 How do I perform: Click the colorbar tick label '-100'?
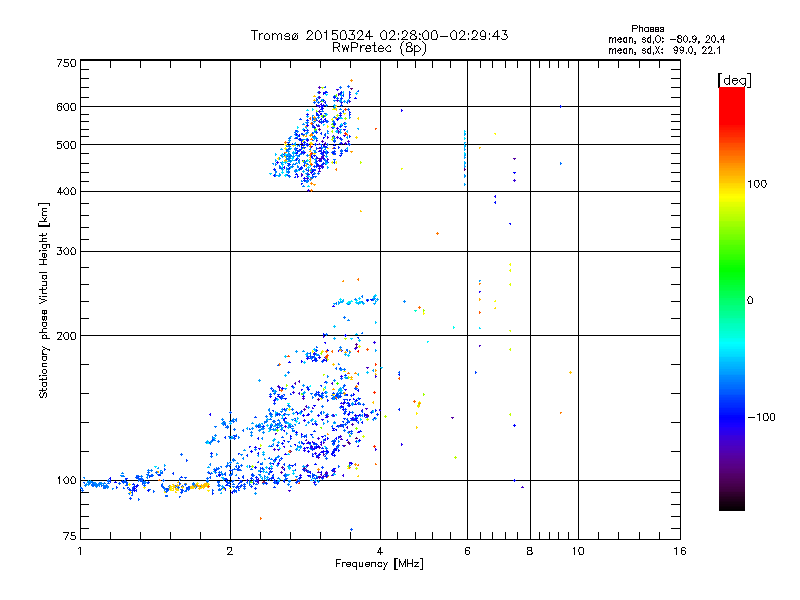pyautogui.click(x=762, y=417)
